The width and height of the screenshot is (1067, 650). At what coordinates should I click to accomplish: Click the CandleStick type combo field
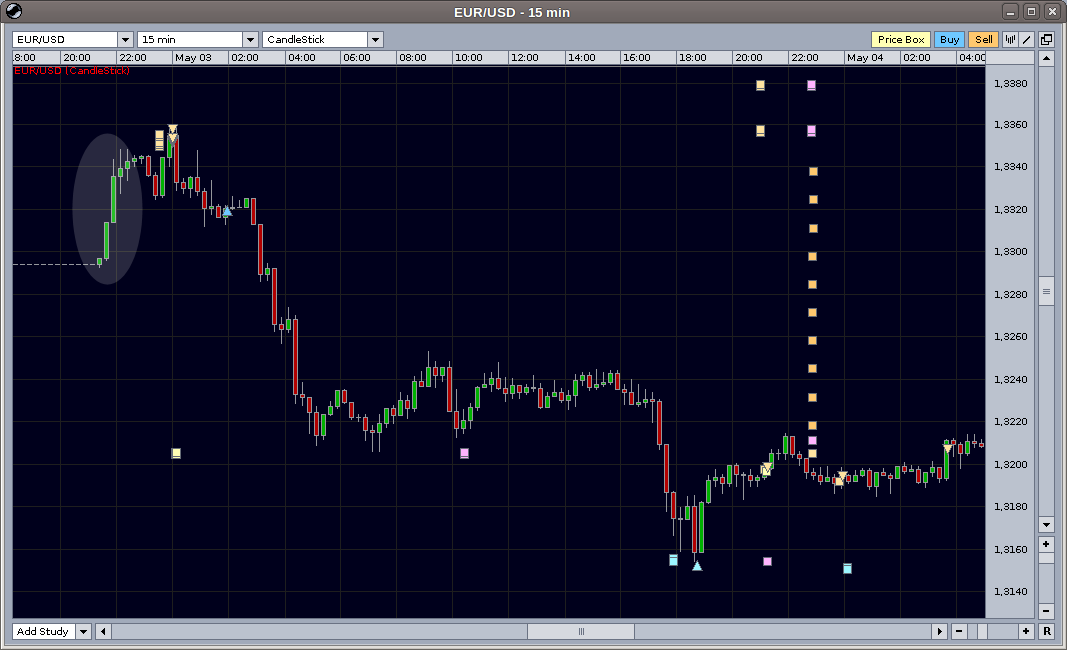(316, 39)
